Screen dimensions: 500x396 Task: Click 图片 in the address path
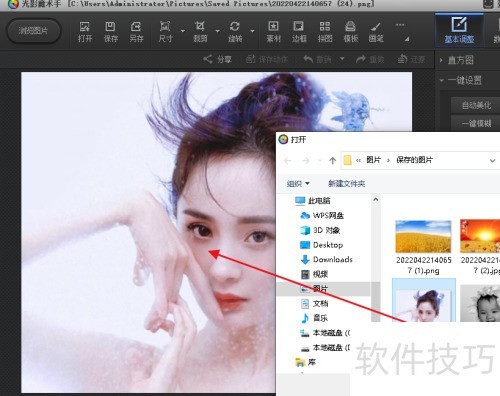pos(373,160)
